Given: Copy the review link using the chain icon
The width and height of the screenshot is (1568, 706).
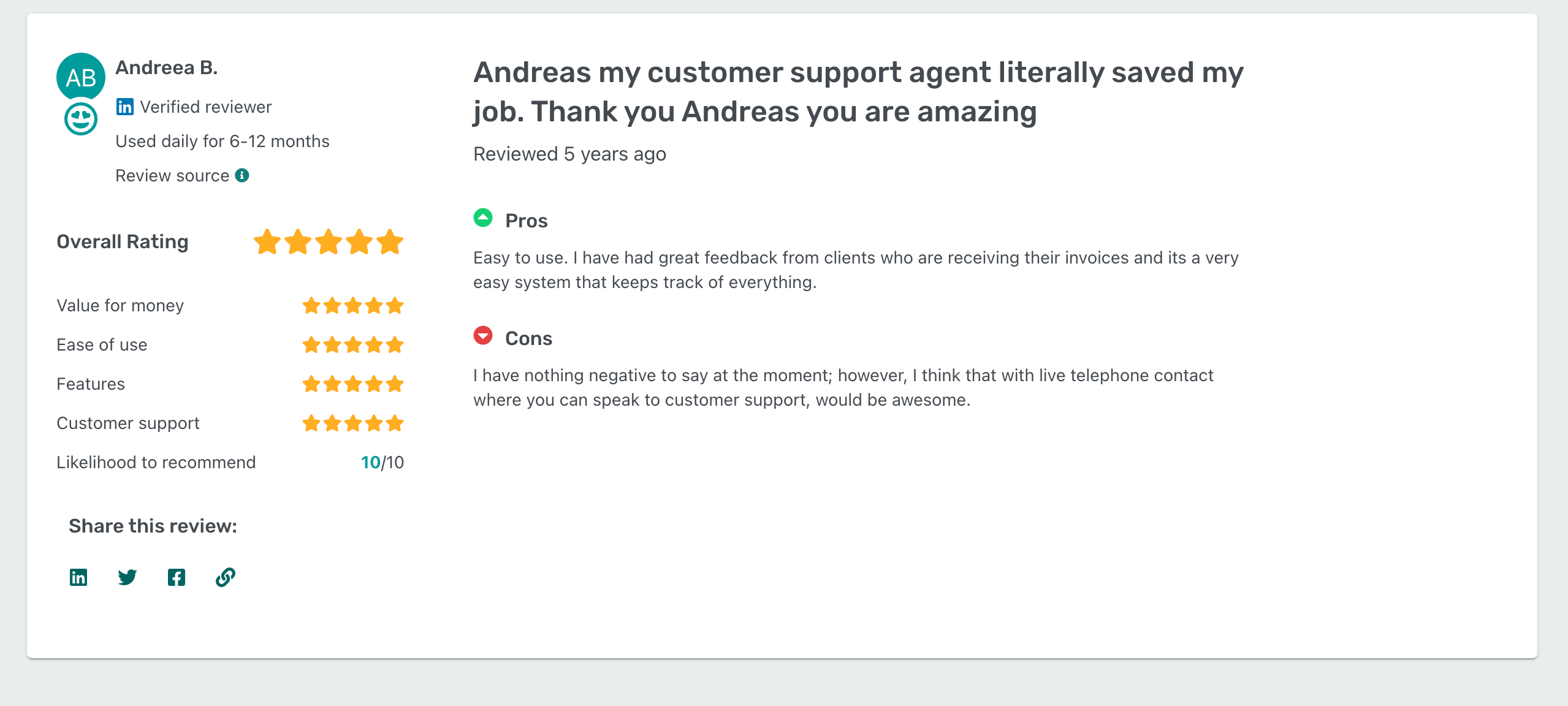Looking at the screenshot, I should pos(225,577).
